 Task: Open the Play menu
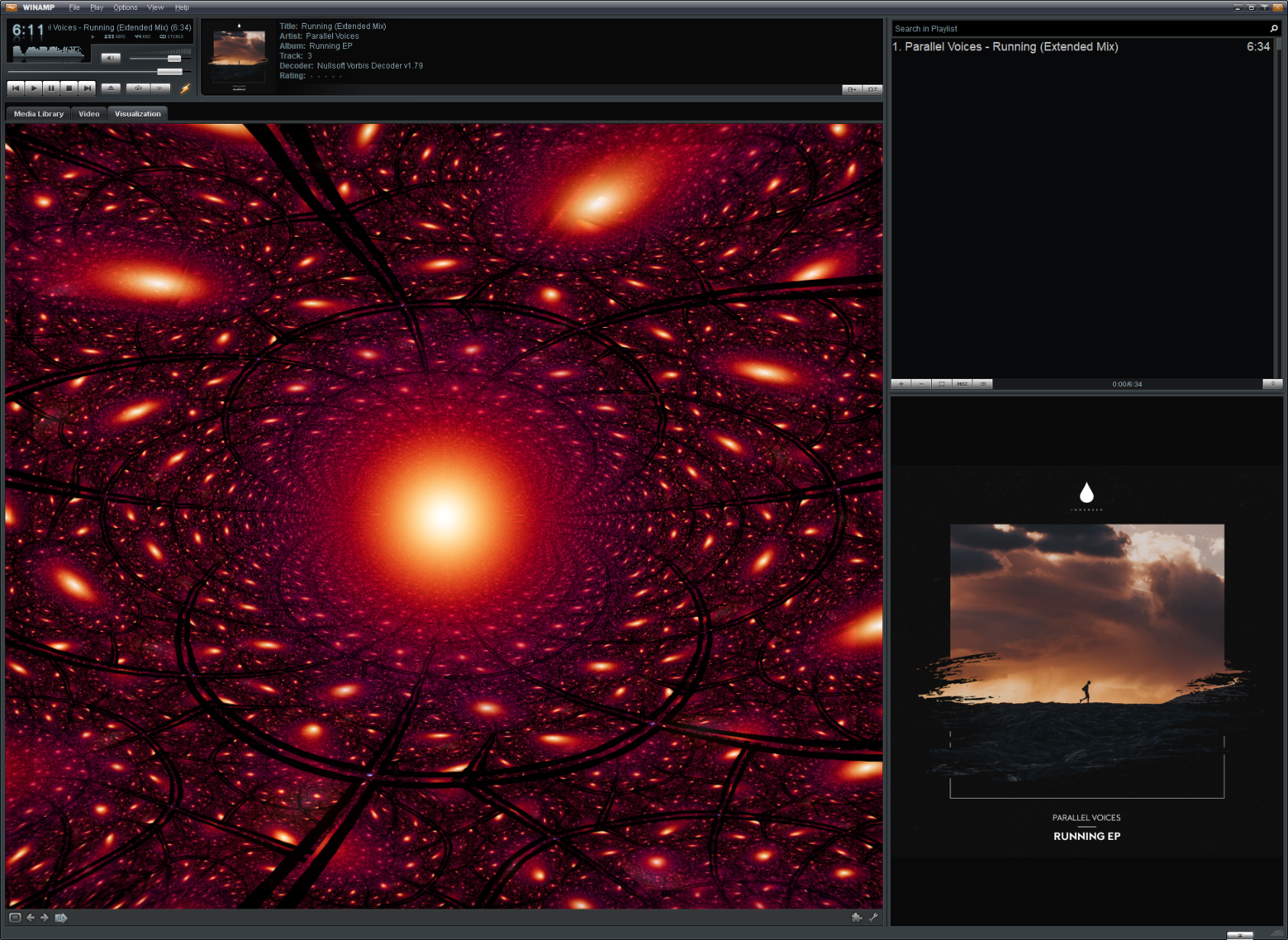coord(96,8)
